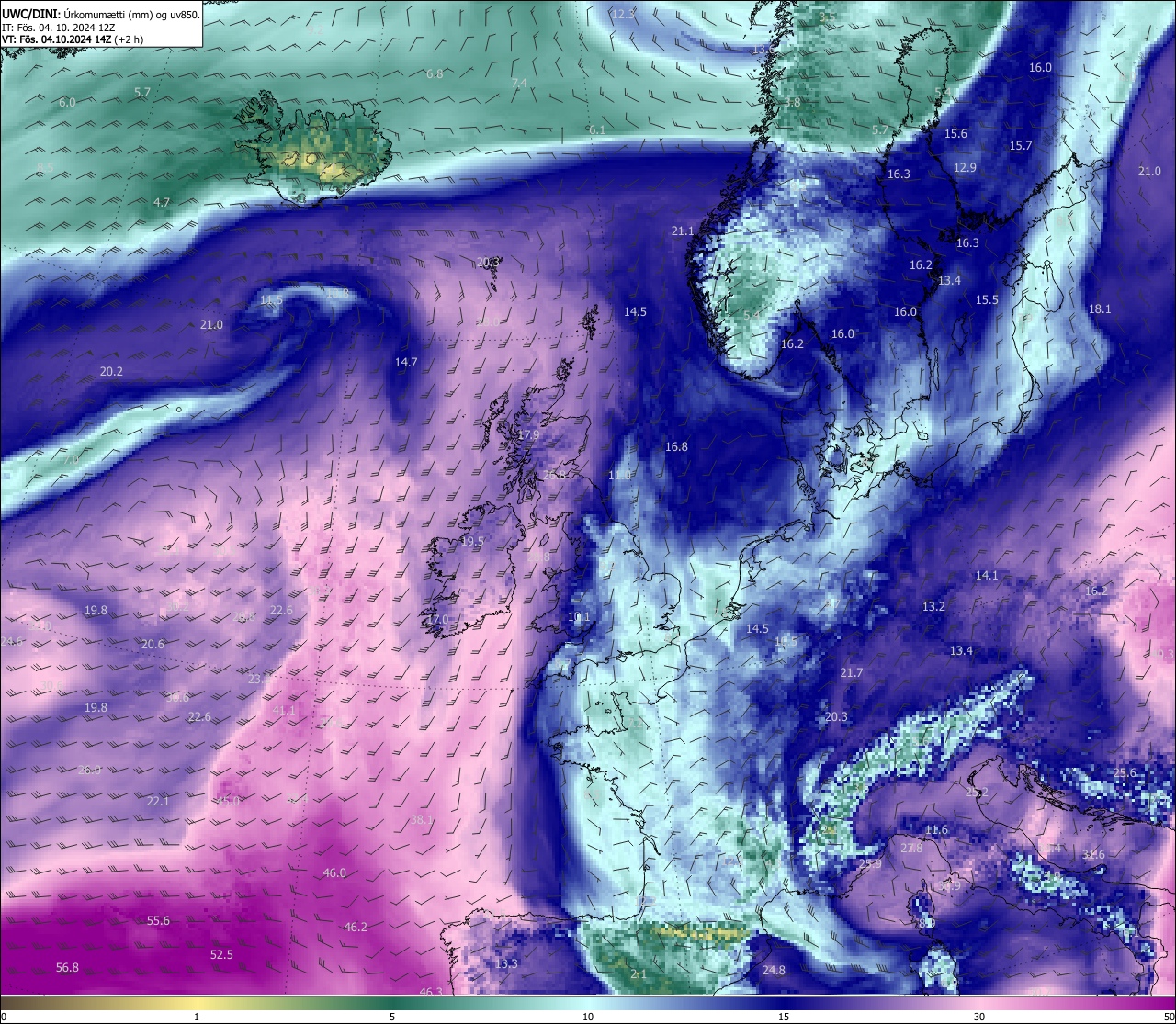Click the legend scale tick label 30
The height and width of the screenshot is (1024, 1176).
(x=979, y=1017)
